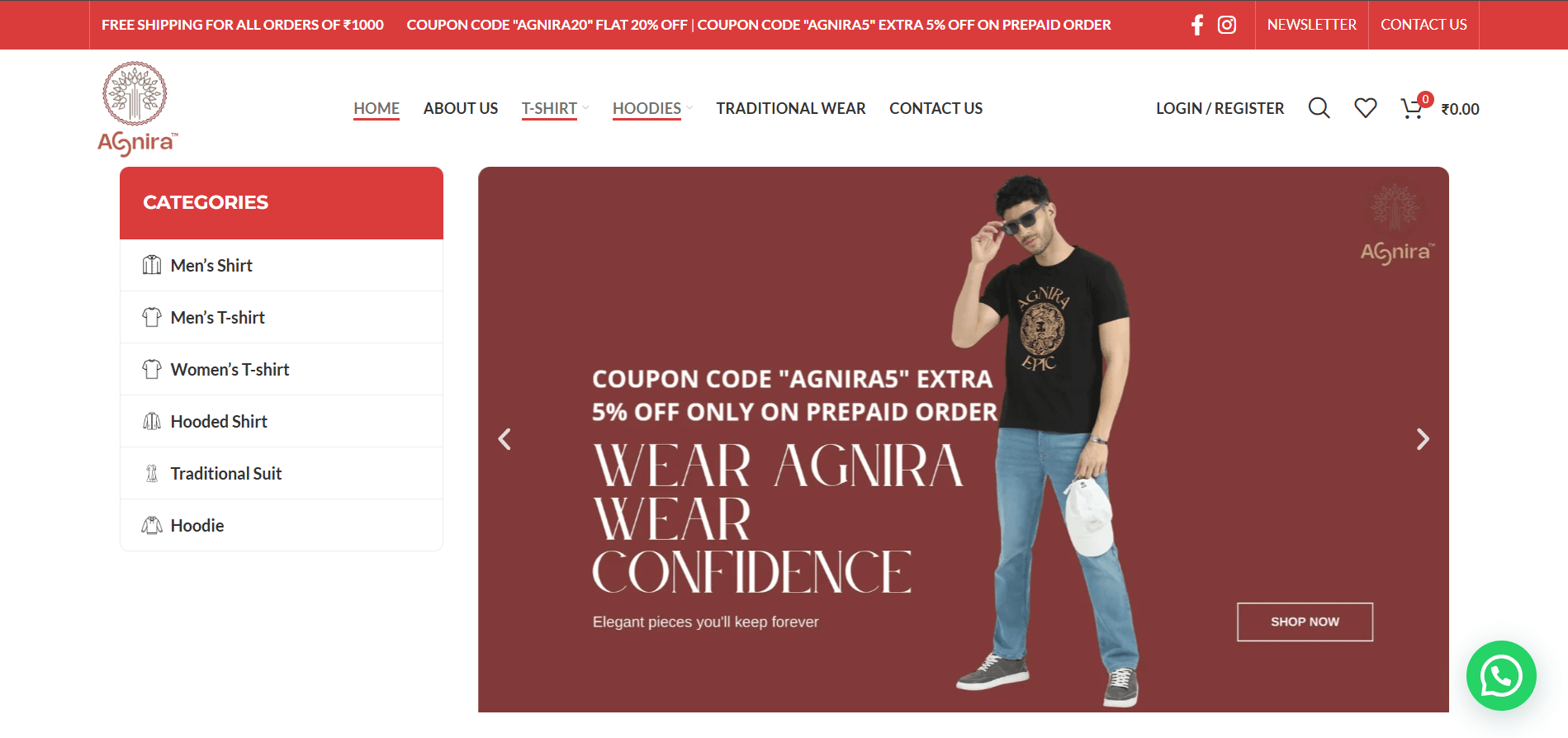Select Women's T-shirt category
The width and height of the screenshot is (1568, 738).
pos(282,369)
